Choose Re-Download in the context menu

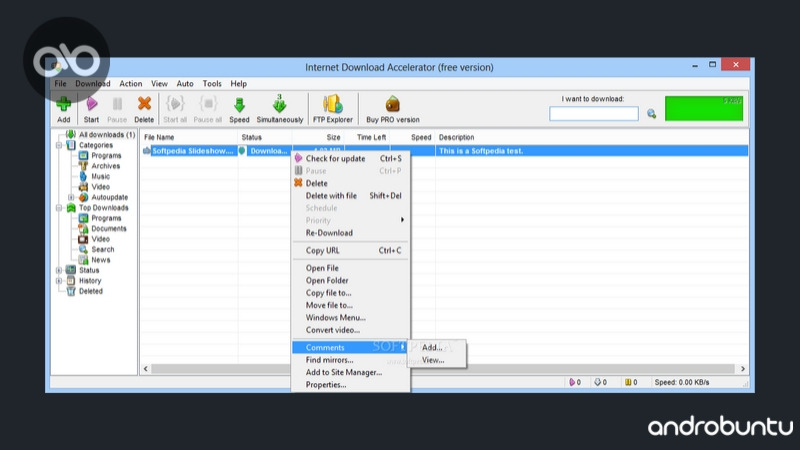351,233
